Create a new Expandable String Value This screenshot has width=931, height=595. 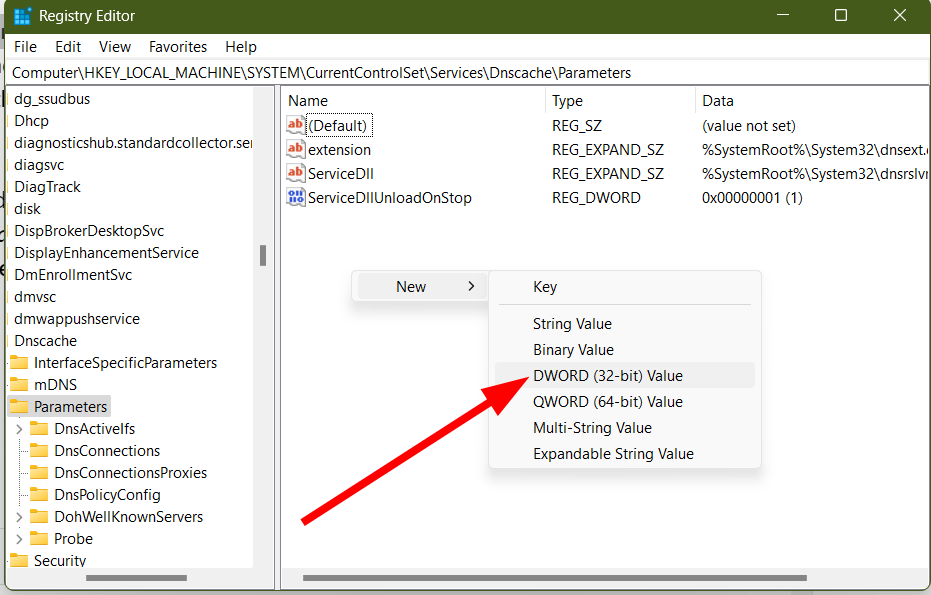pos(625,454)
